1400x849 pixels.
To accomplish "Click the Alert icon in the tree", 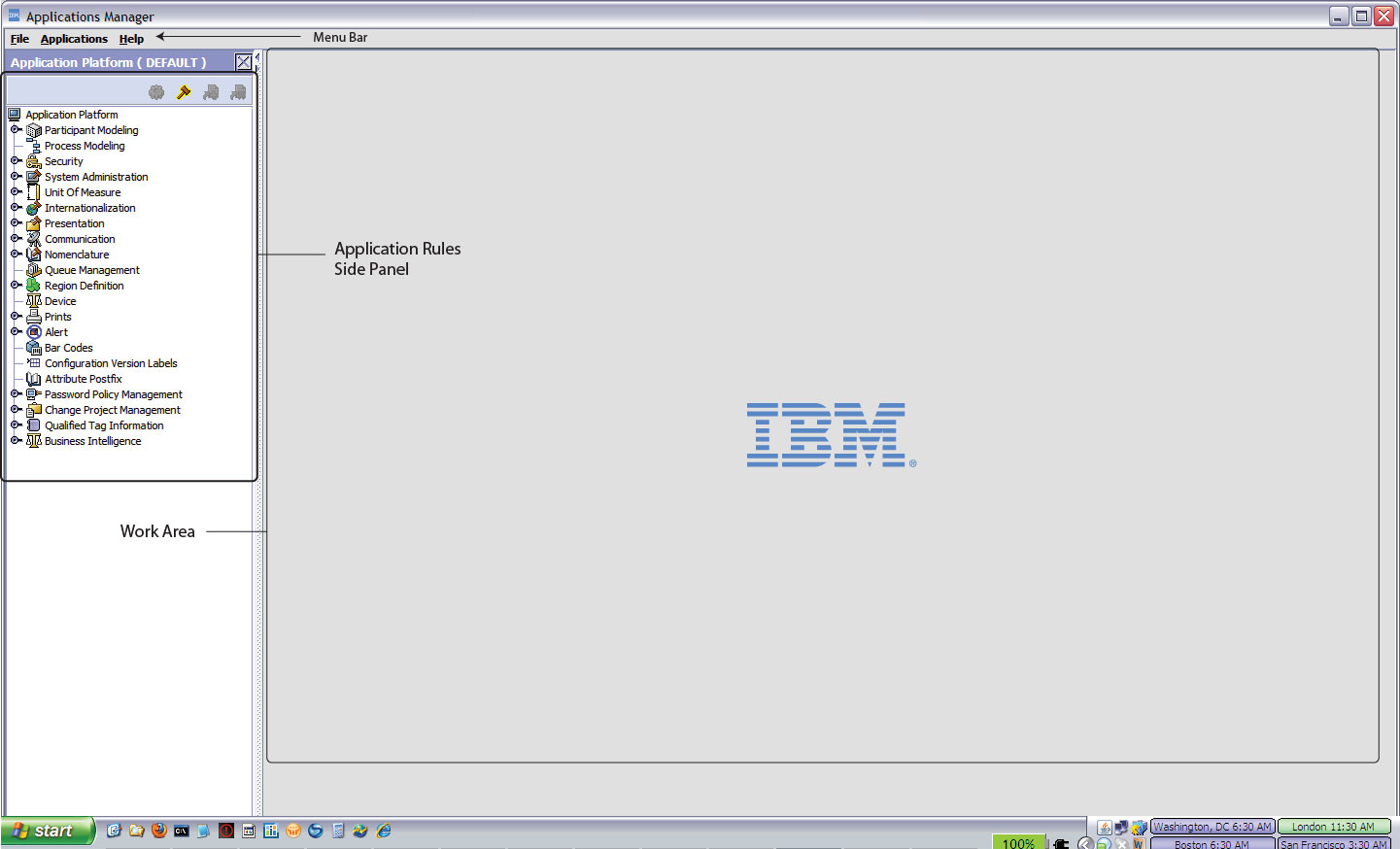I will pos(34,332).
